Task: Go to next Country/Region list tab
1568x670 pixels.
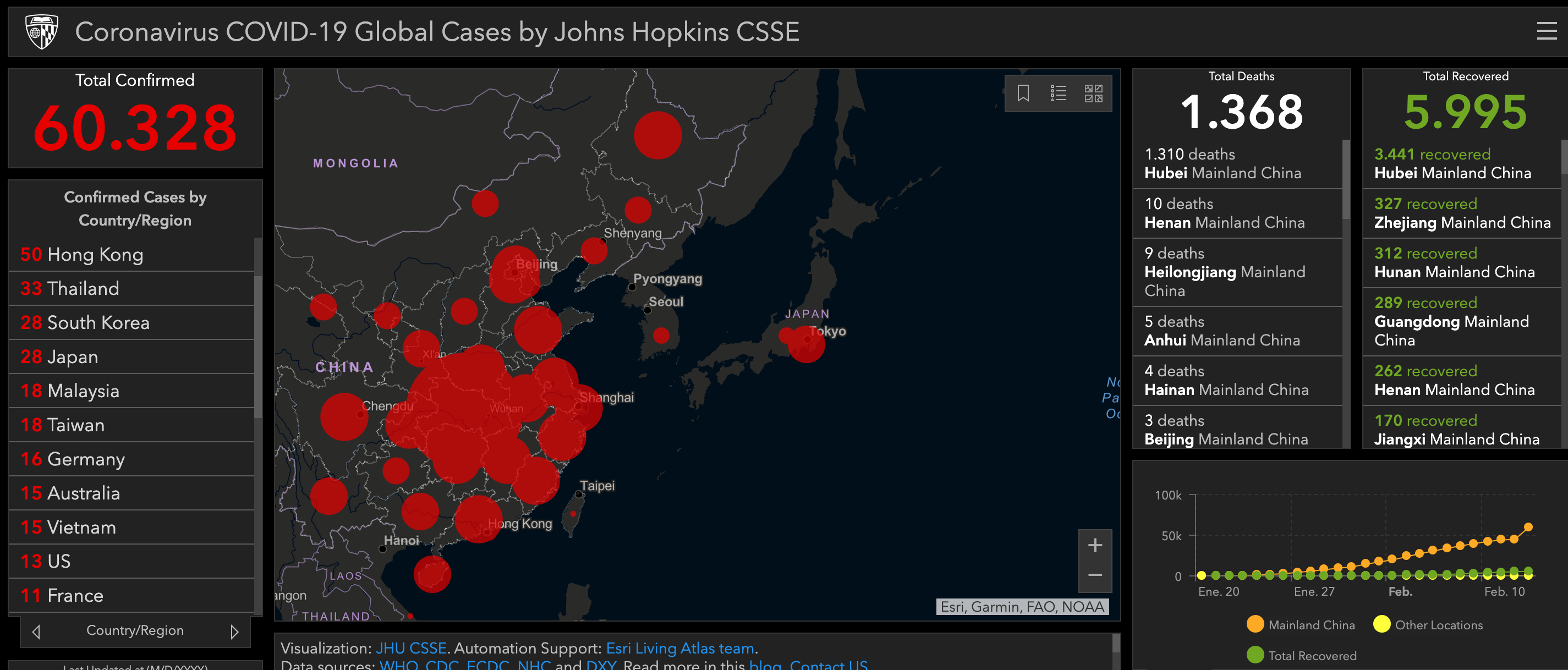Action: [x=234, y=632]
